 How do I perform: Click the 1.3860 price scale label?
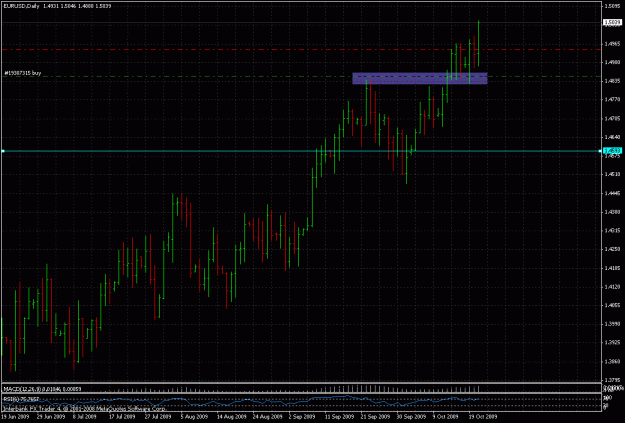point(612,362)
